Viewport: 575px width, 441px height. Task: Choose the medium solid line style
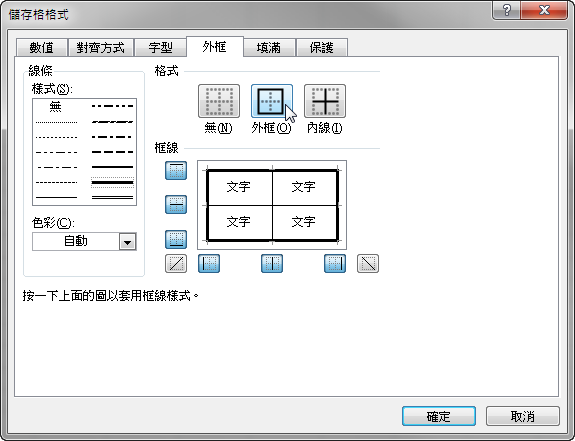[x=112, y=167]
